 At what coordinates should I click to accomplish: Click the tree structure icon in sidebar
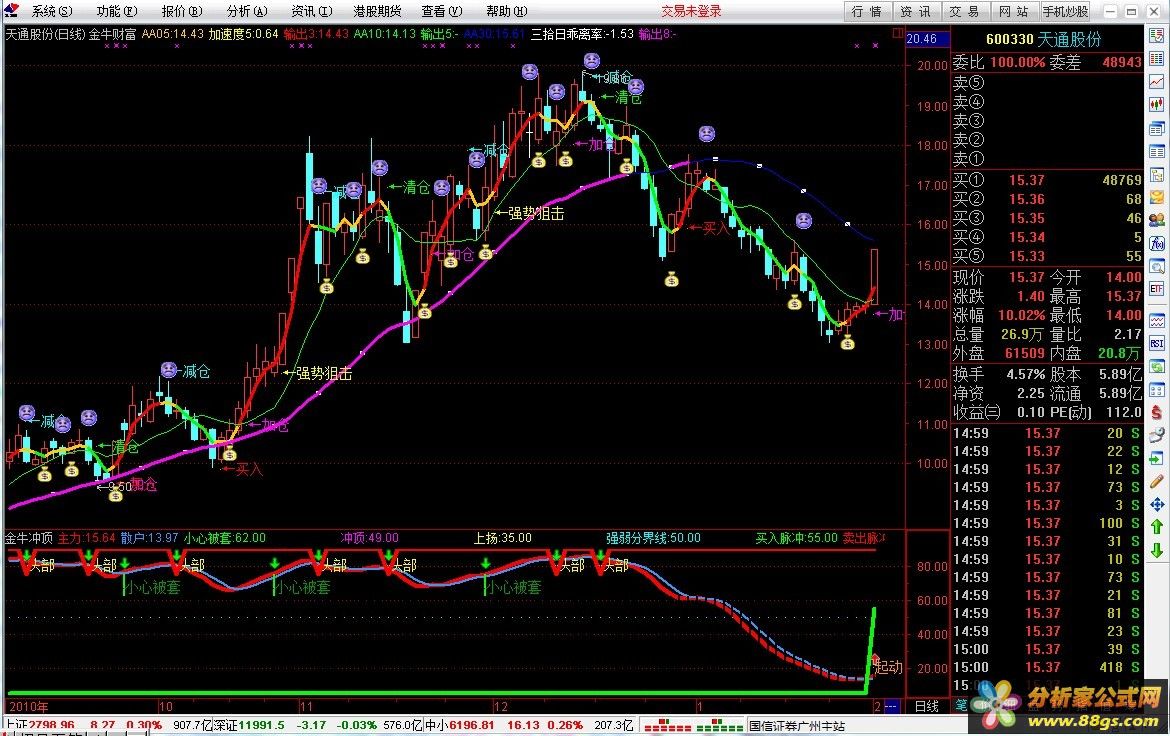(x=1157, y=176)
